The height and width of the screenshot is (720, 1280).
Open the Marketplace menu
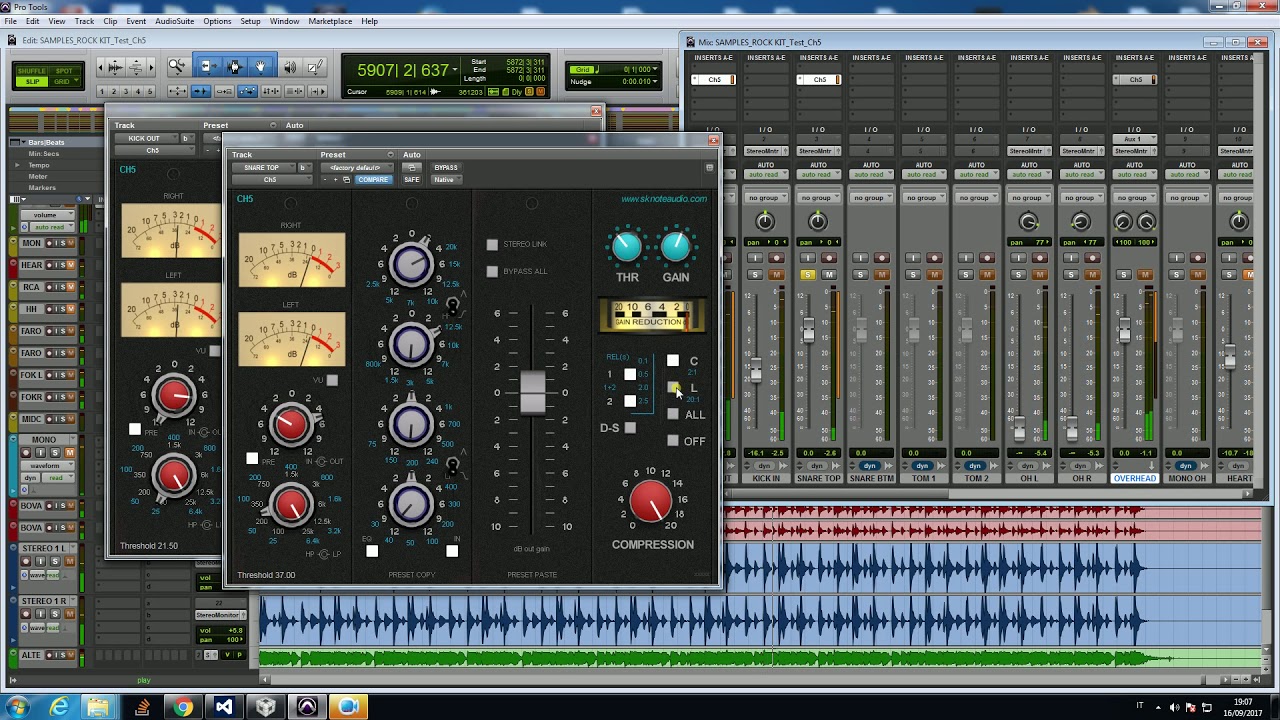click(330, 21)
